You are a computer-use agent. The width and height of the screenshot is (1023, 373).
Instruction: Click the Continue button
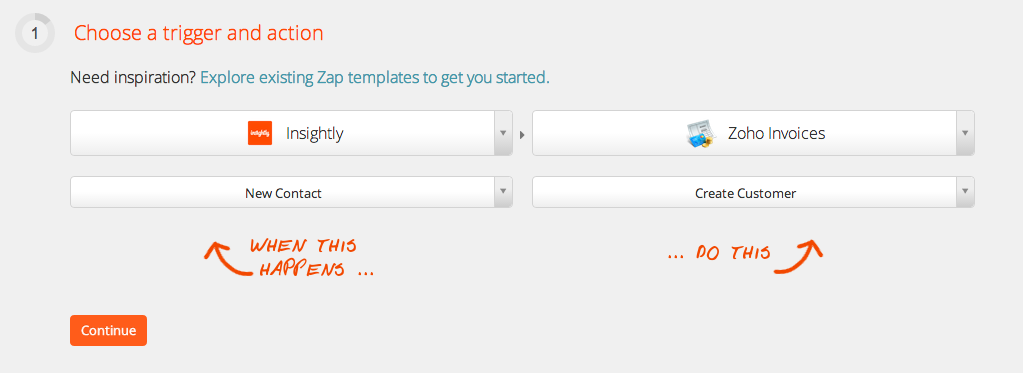click(x=108, y=331)
